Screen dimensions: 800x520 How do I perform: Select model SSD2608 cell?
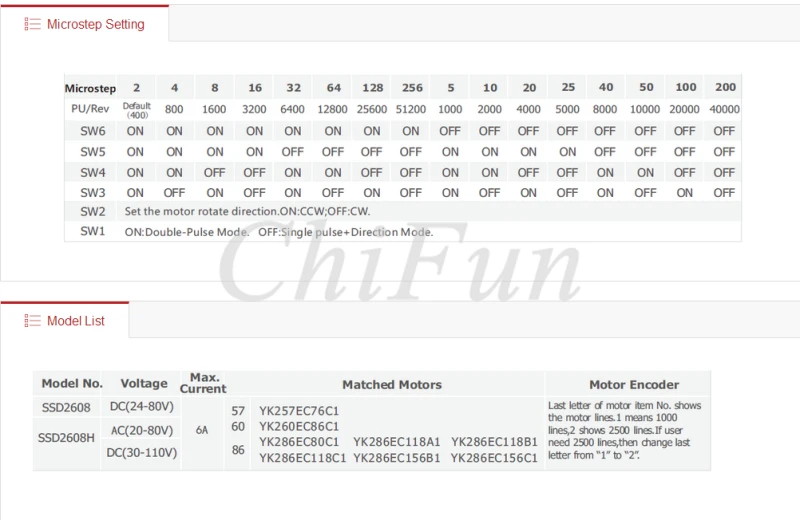click(66, 408)
